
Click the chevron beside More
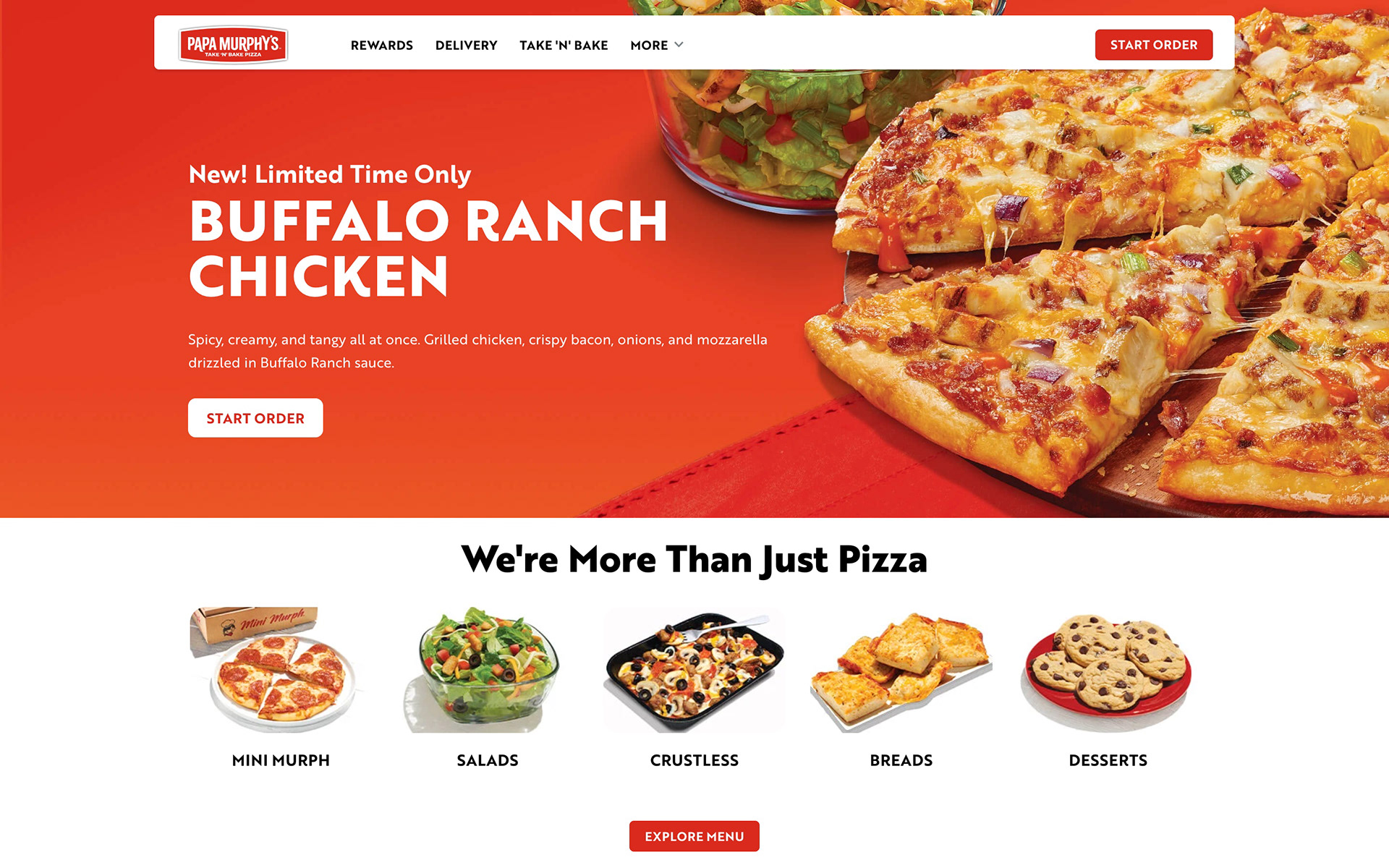click(679, 45)
